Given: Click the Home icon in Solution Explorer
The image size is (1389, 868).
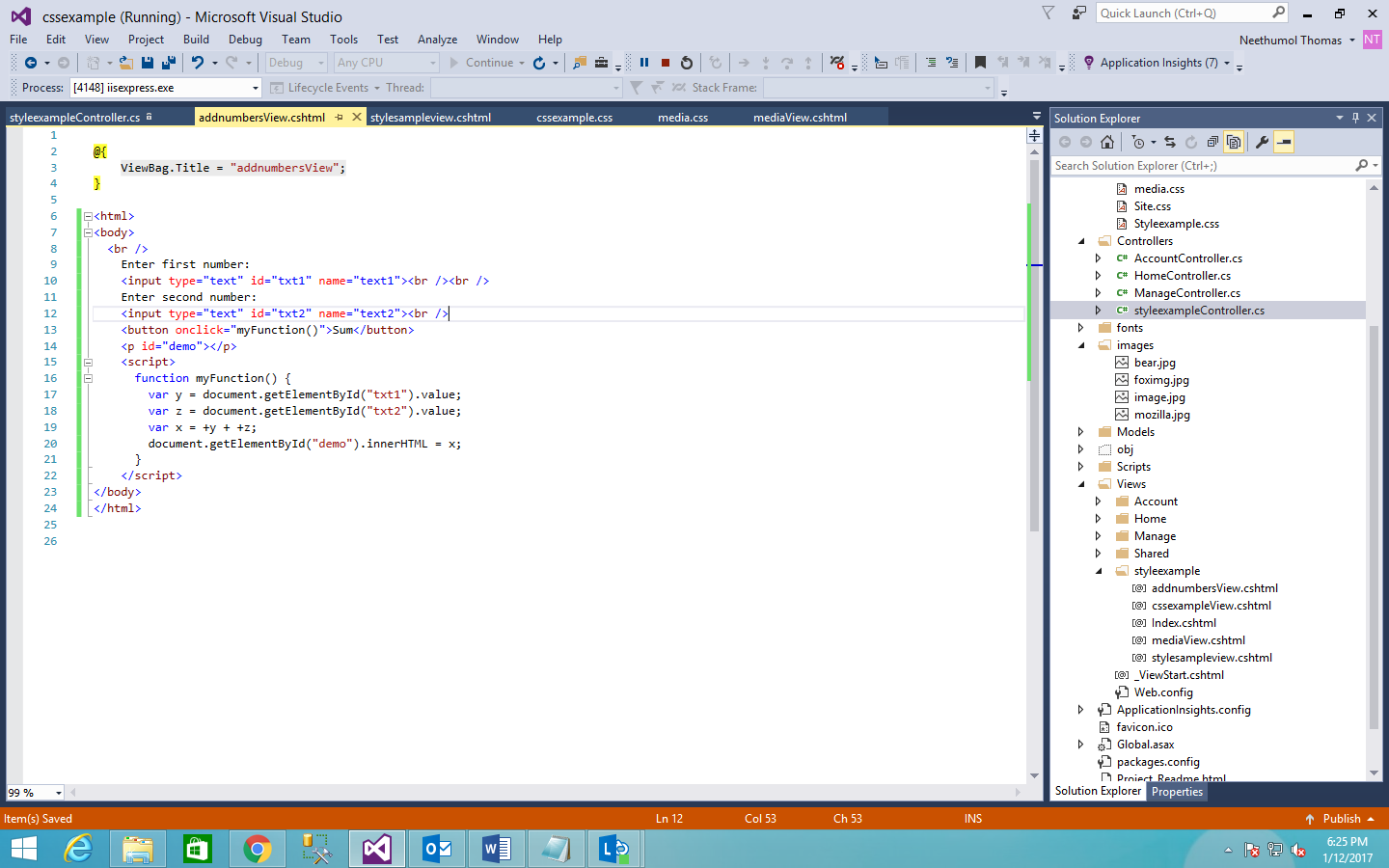Looking at the screenshot, I should (1107, 142).
